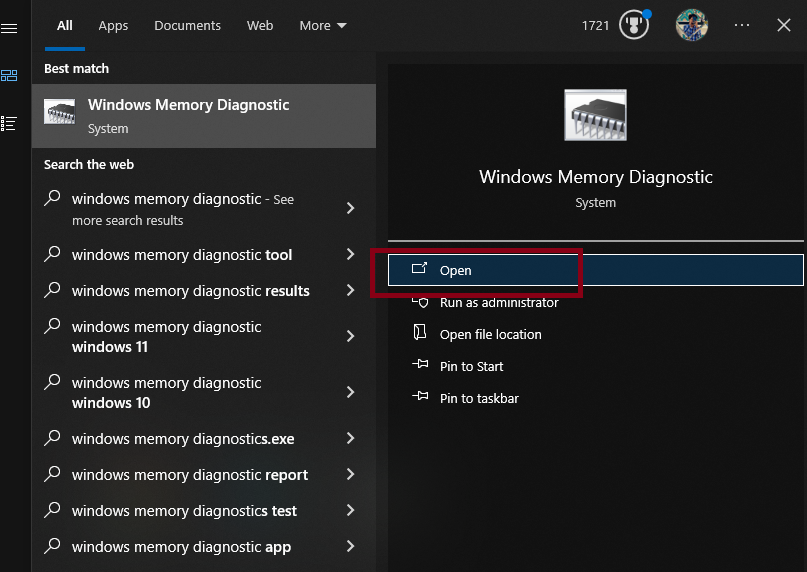The width and height of the screenshot is (807, 572).
Task: Open the user profile avatar
Action: (691, 26)
